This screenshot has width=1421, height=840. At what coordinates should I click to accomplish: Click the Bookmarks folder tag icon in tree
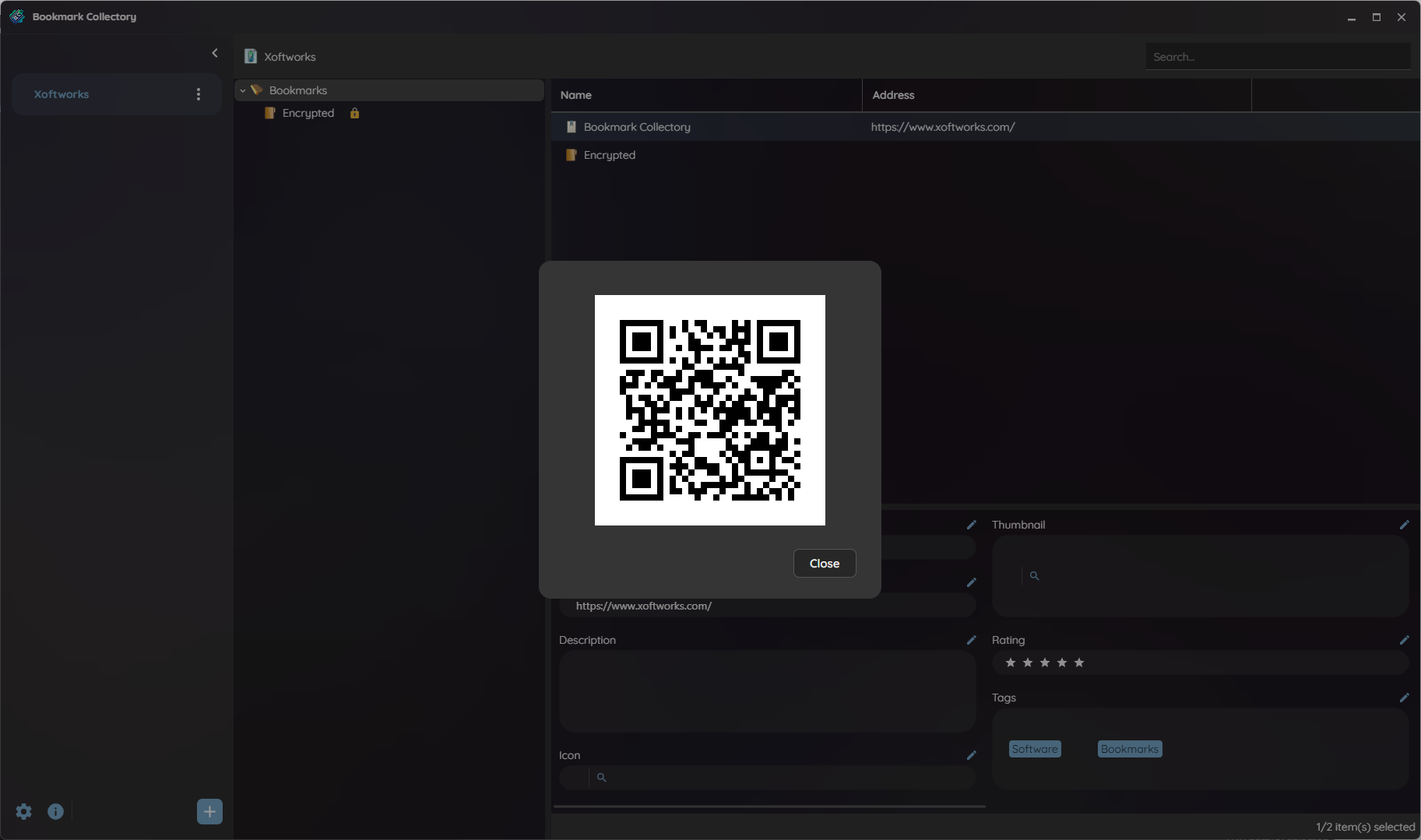[x=256, y=90]
